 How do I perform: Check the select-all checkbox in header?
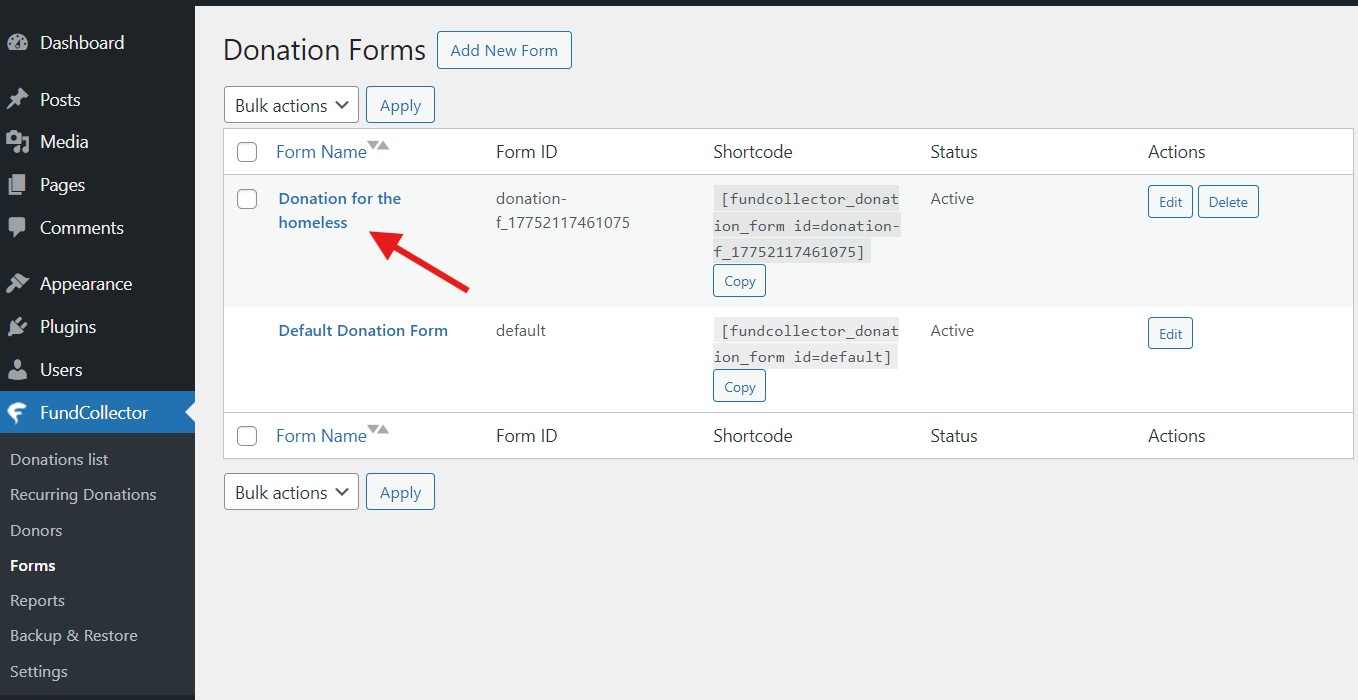pos(247,151)
